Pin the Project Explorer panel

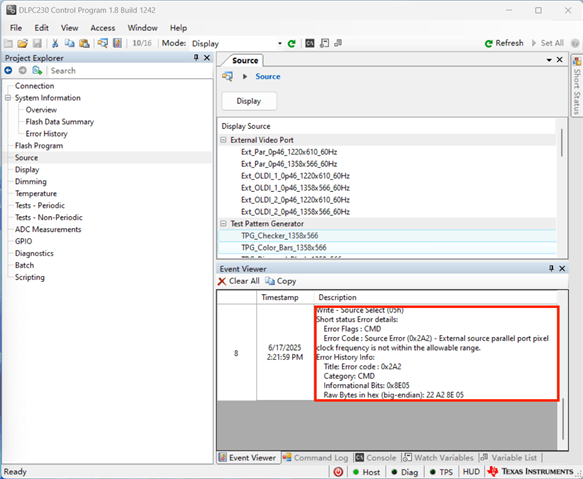[196, 58]
